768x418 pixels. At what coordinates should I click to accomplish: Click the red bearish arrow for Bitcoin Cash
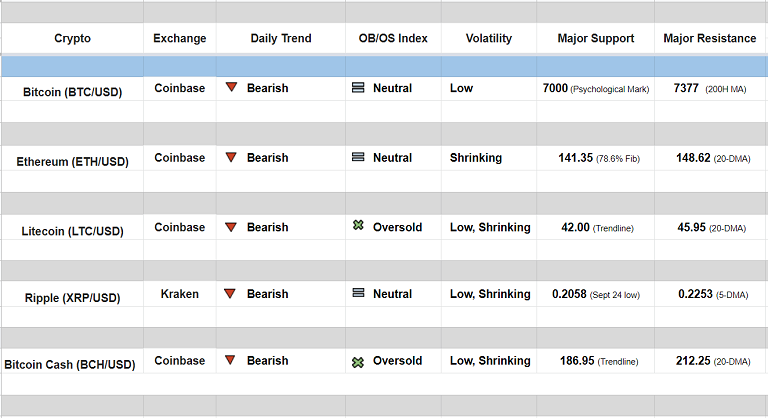coord(231,360)
